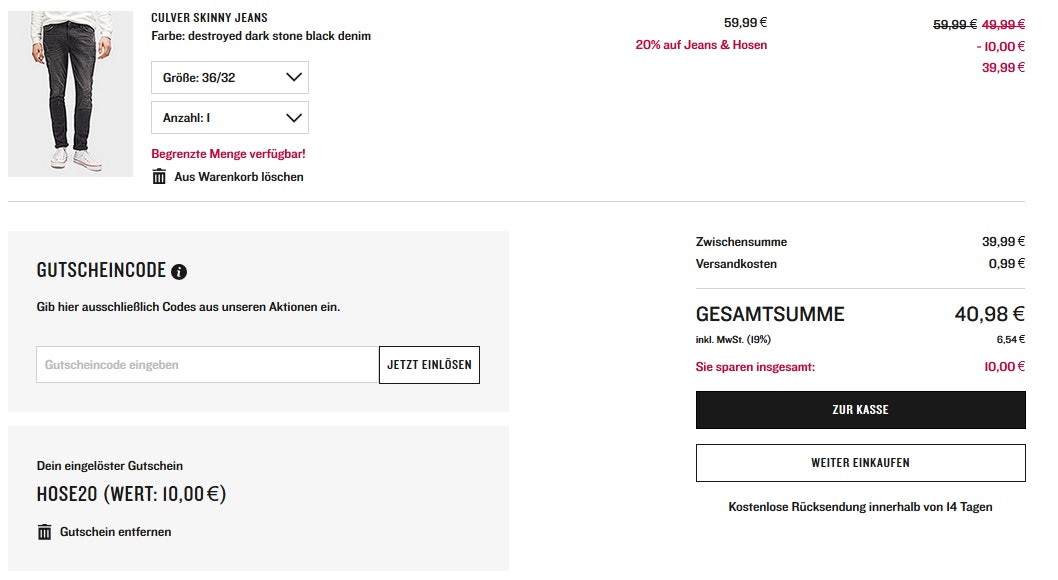Click the chevron arrow of the Anzahl selector

[293, 118]
